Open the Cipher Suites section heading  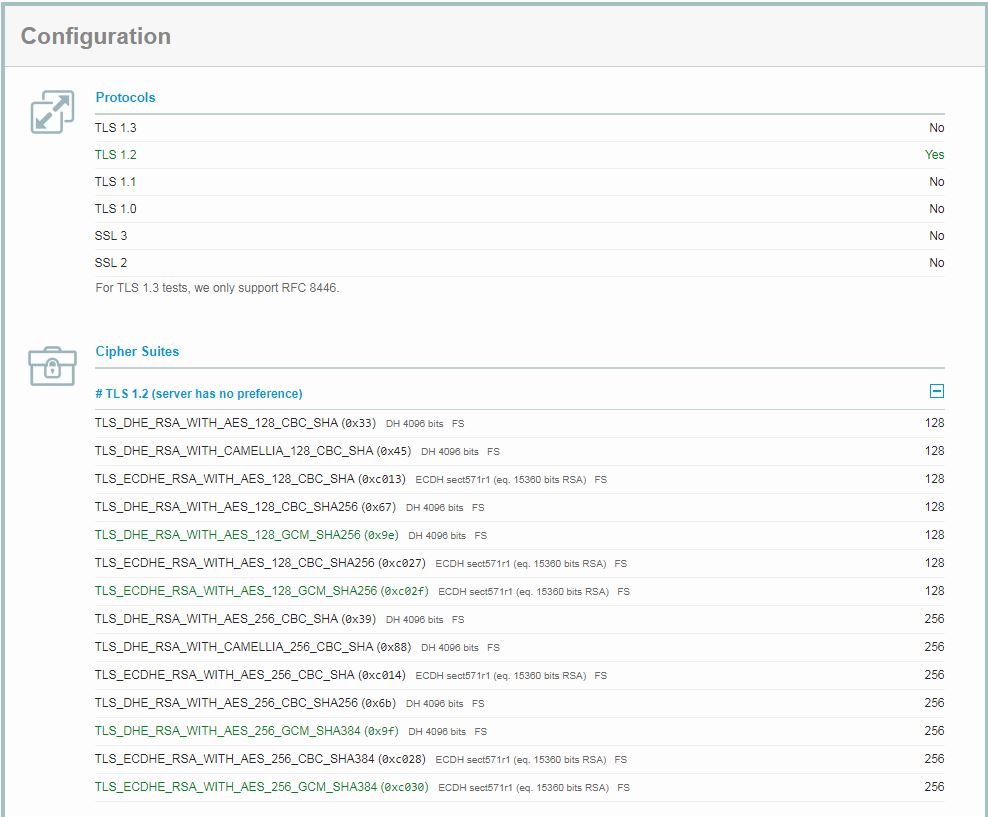137,351
